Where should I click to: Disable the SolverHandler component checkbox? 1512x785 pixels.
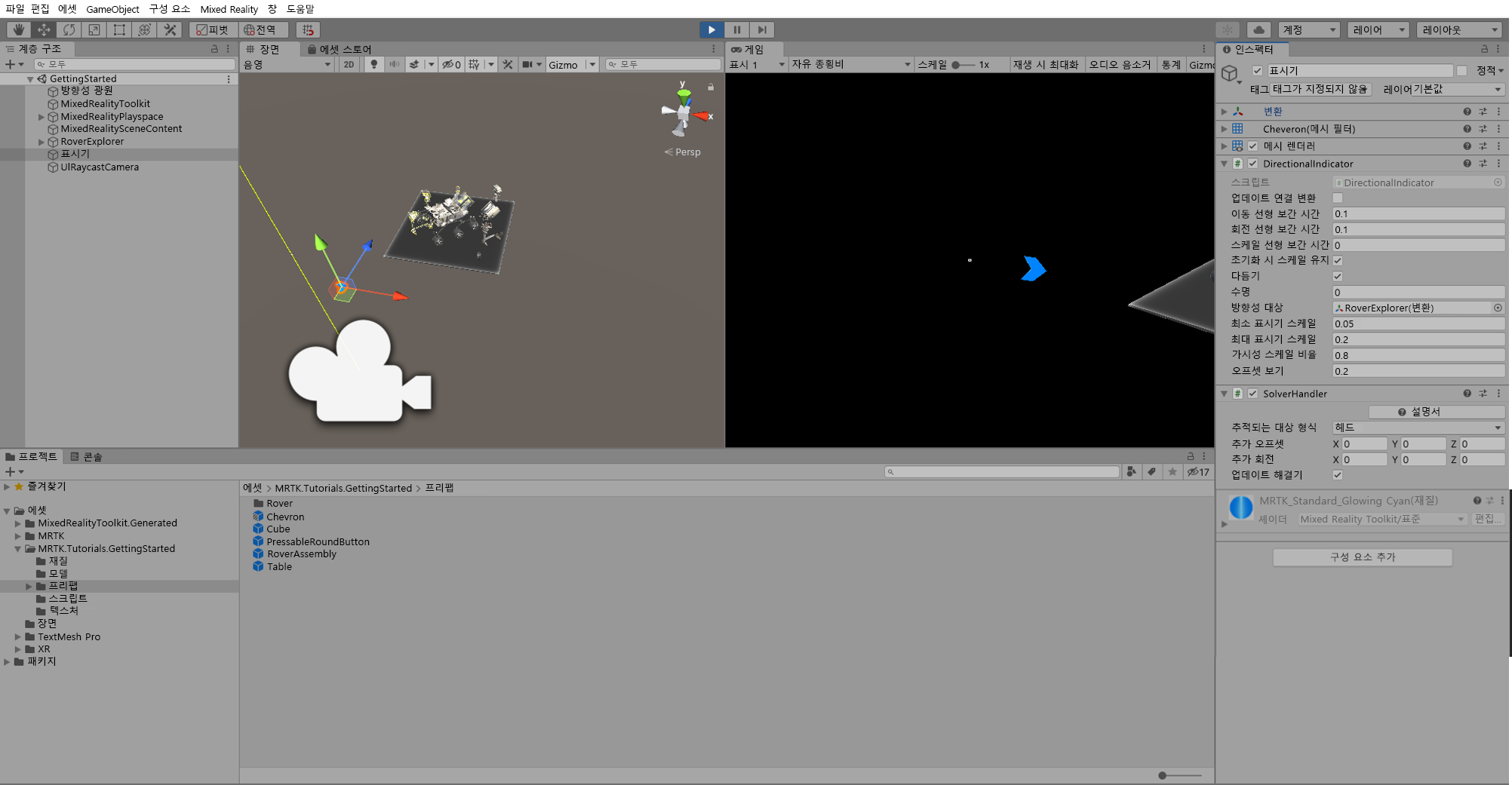point(1253,394)
